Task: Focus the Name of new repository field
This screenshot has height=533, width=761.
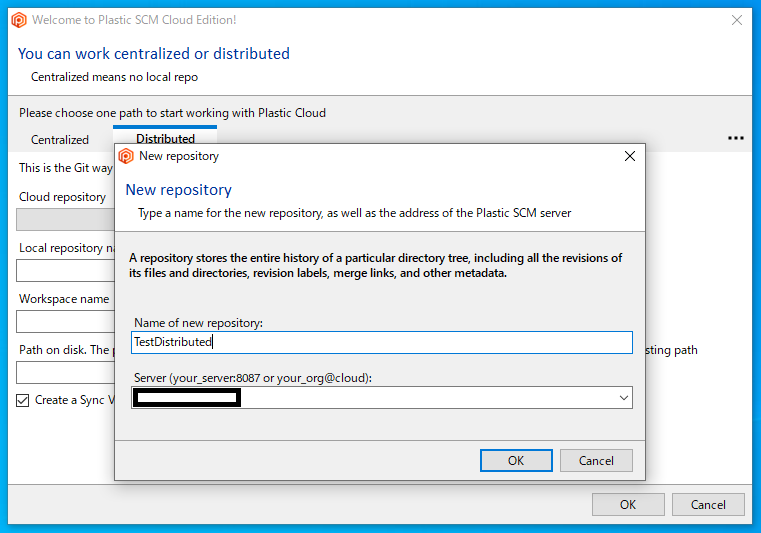Action: tap(381, 342)
